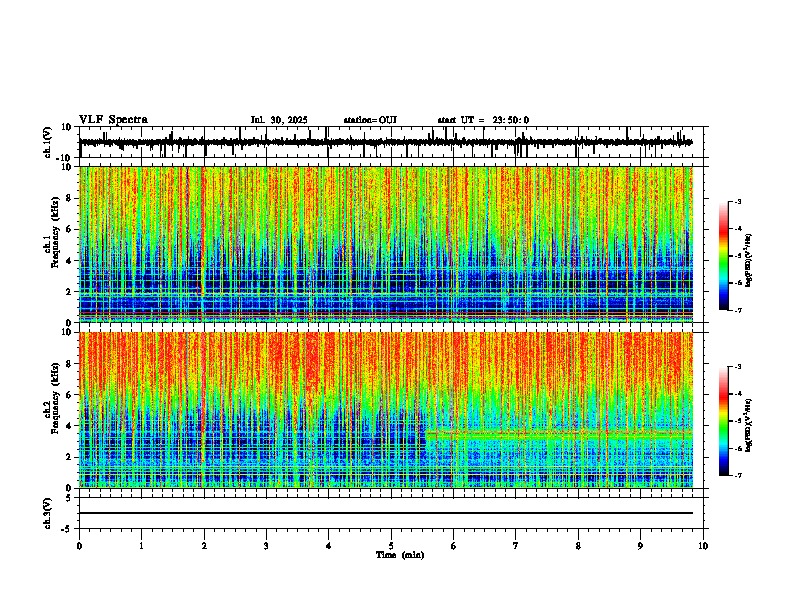Click the flat ch.3 voltage line
The image size is (792, 612).
386,513
